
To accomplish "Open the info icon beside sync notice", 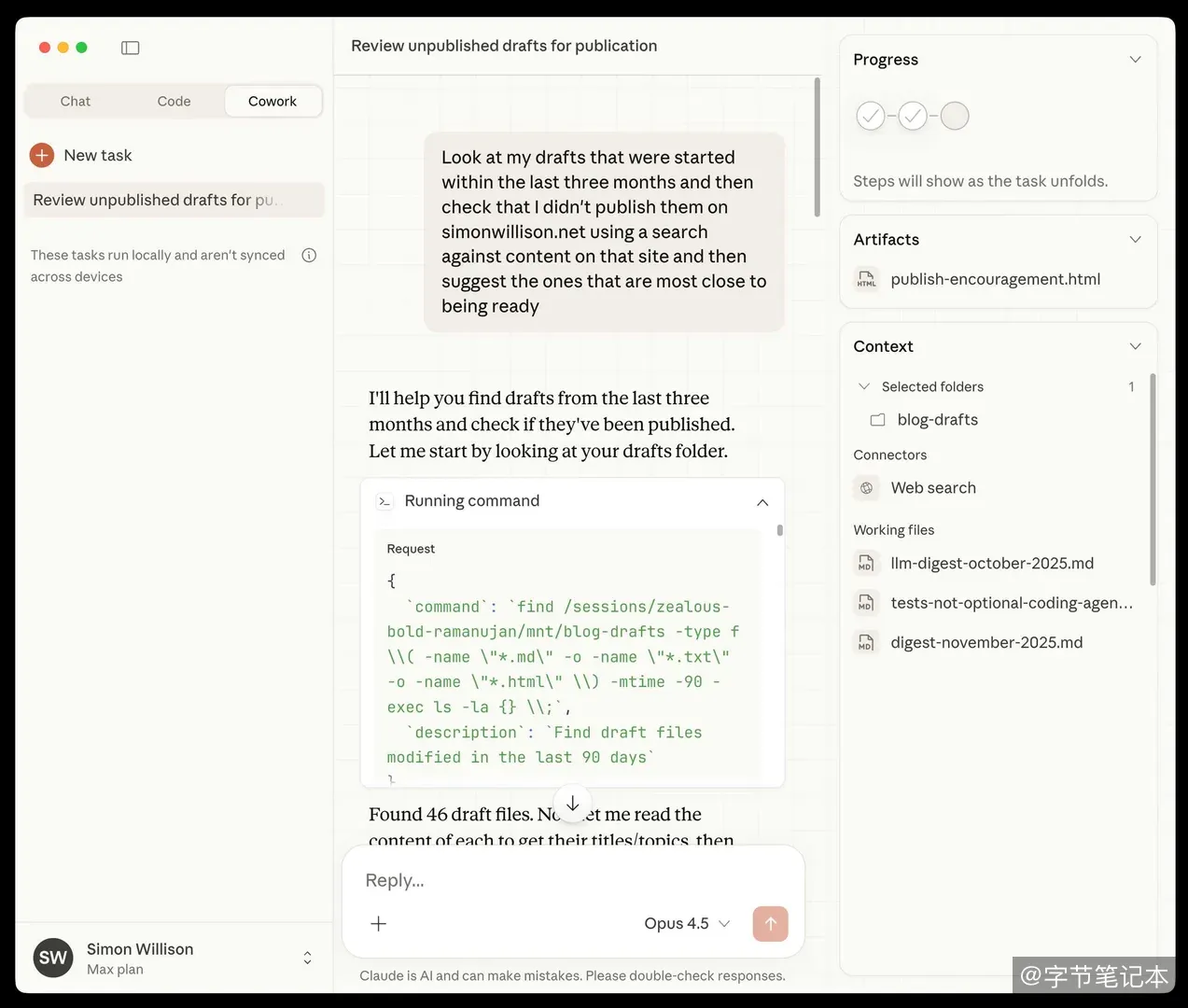I will pyautogui.click(x=309, y=255).
